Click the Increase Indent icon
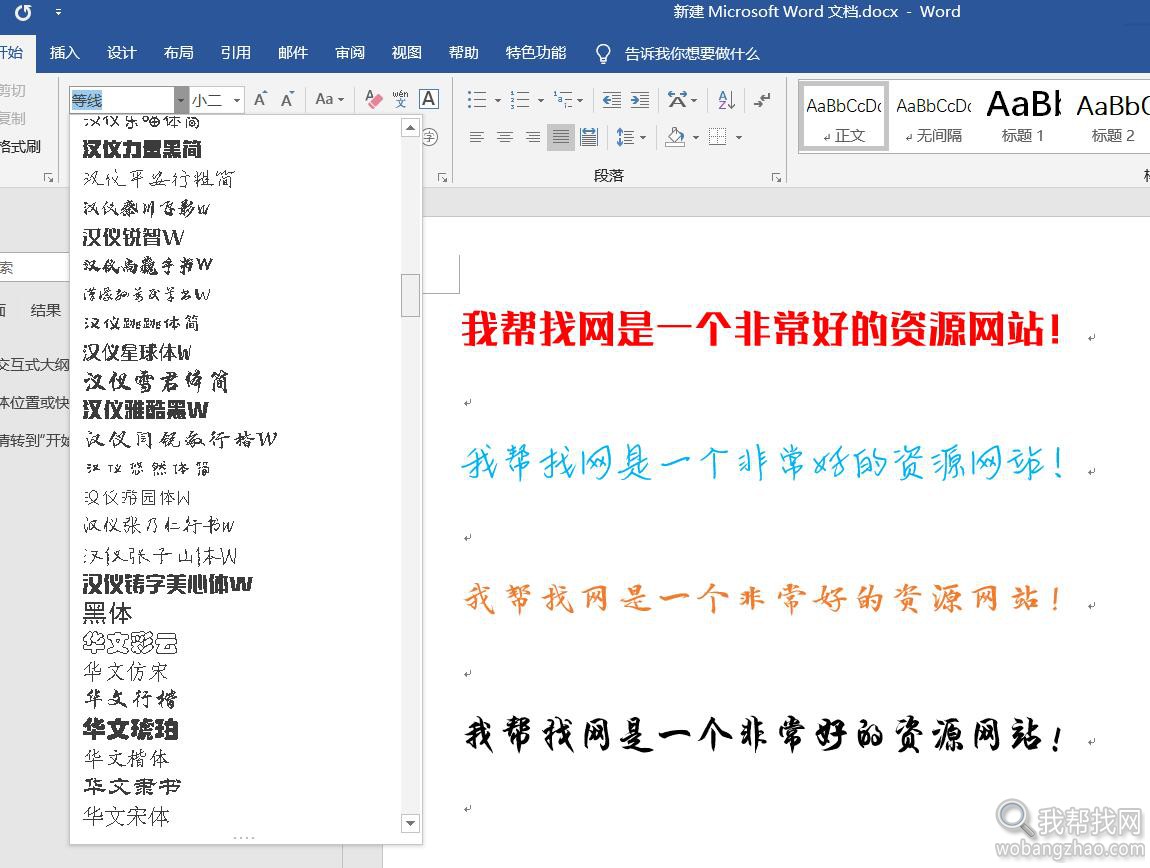Viewport: 1150px width, 868px height. 640,100
